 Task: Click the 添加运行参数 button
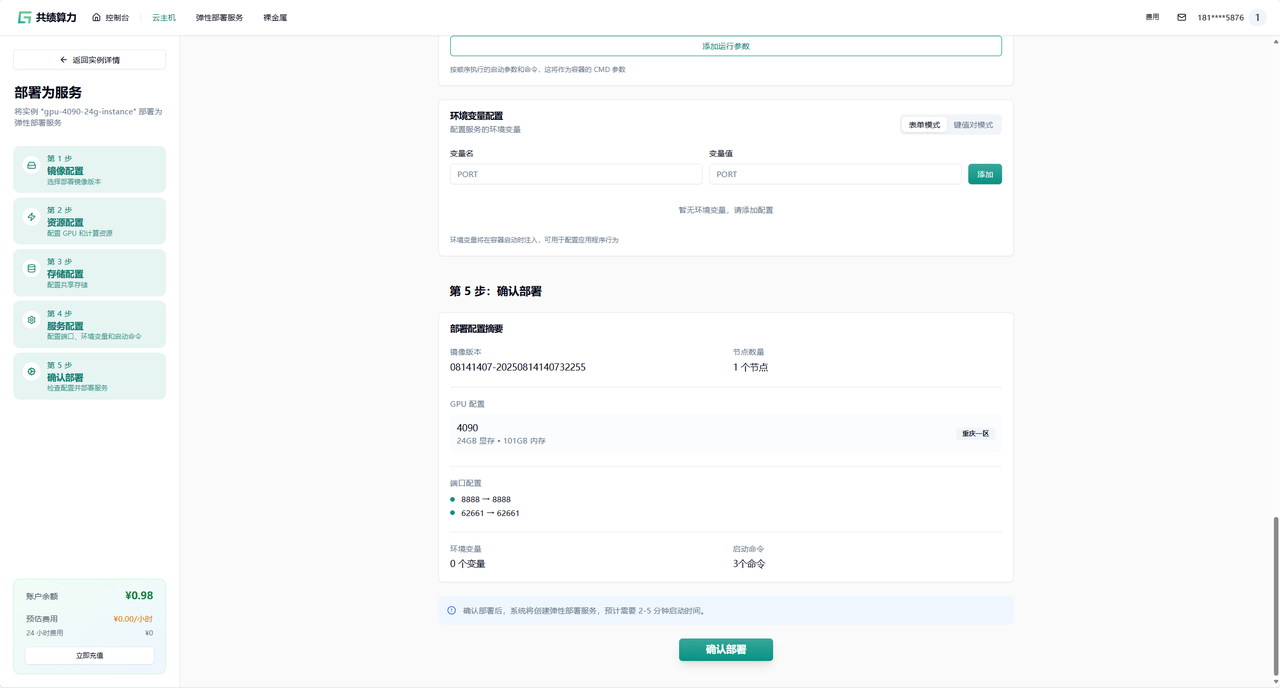(725, 46)
